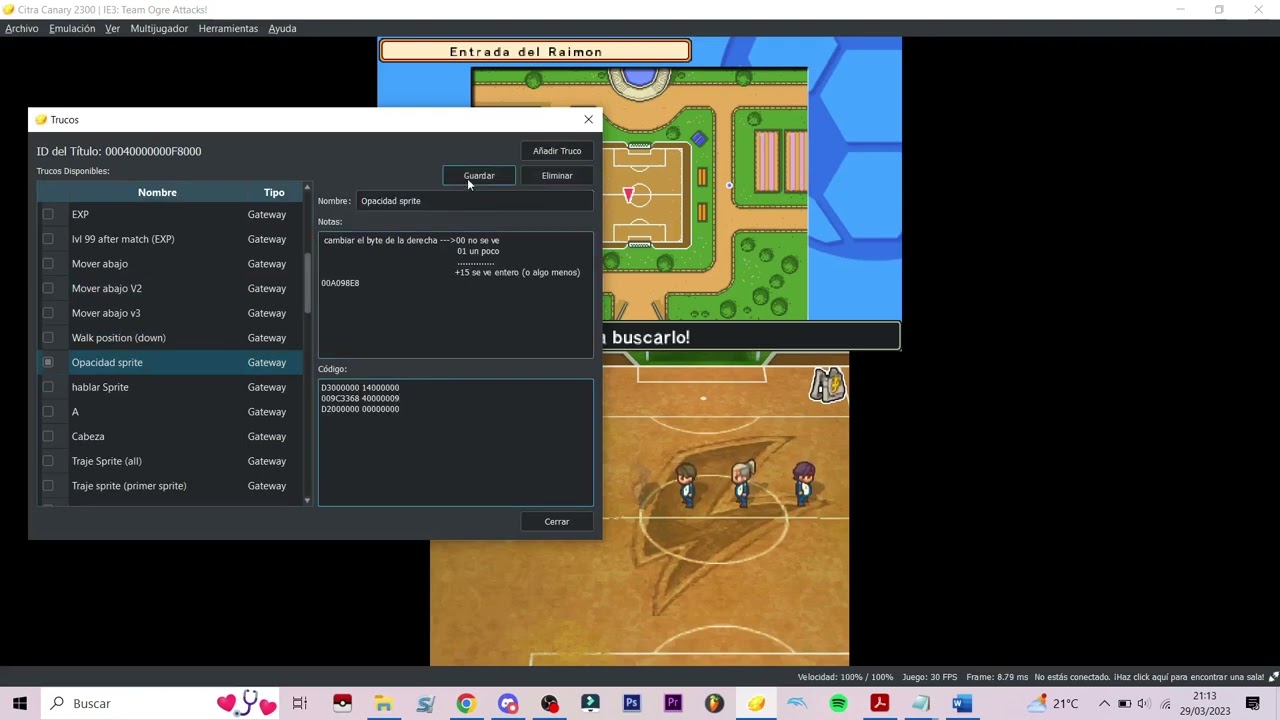Image resolution: width=1280 pixels, height=720 pixels.
Task: Select the 'Mover abajo V2' cheat name
Action: [107, 288]
